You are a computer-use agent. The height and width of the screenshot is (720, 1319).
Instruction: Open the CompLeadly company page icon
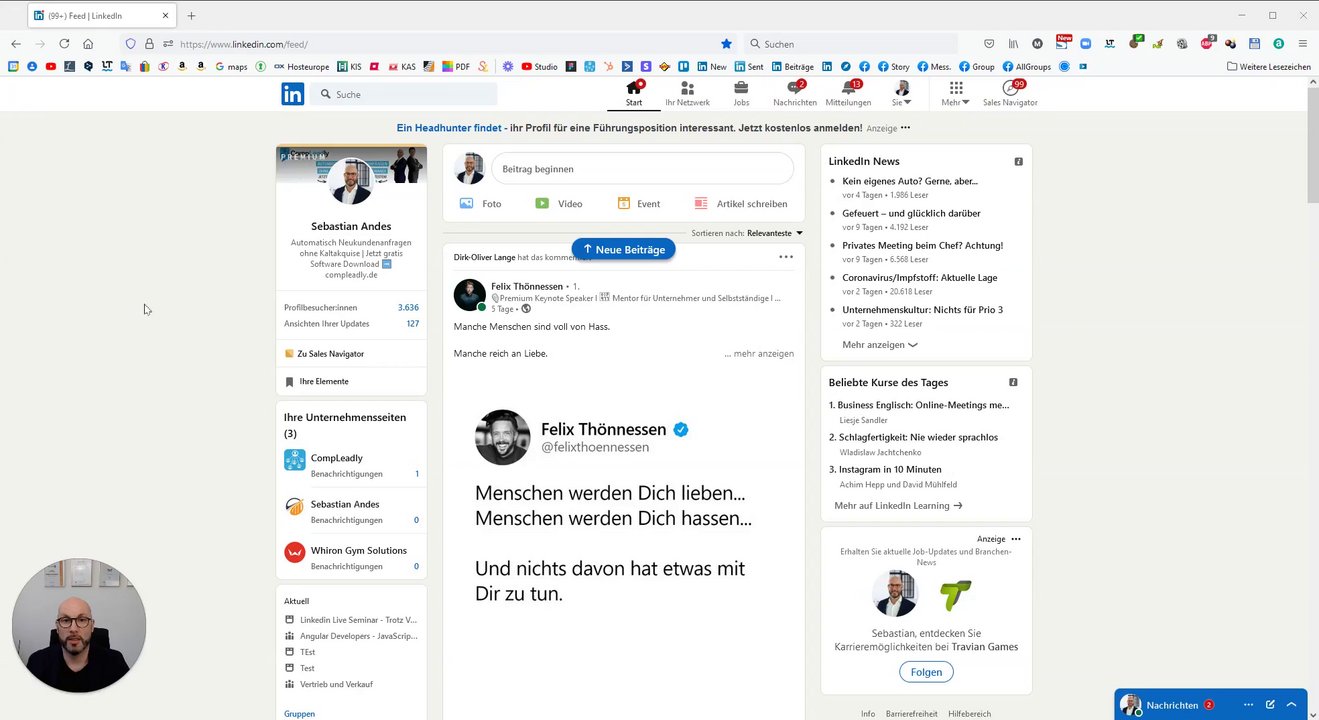294,460
